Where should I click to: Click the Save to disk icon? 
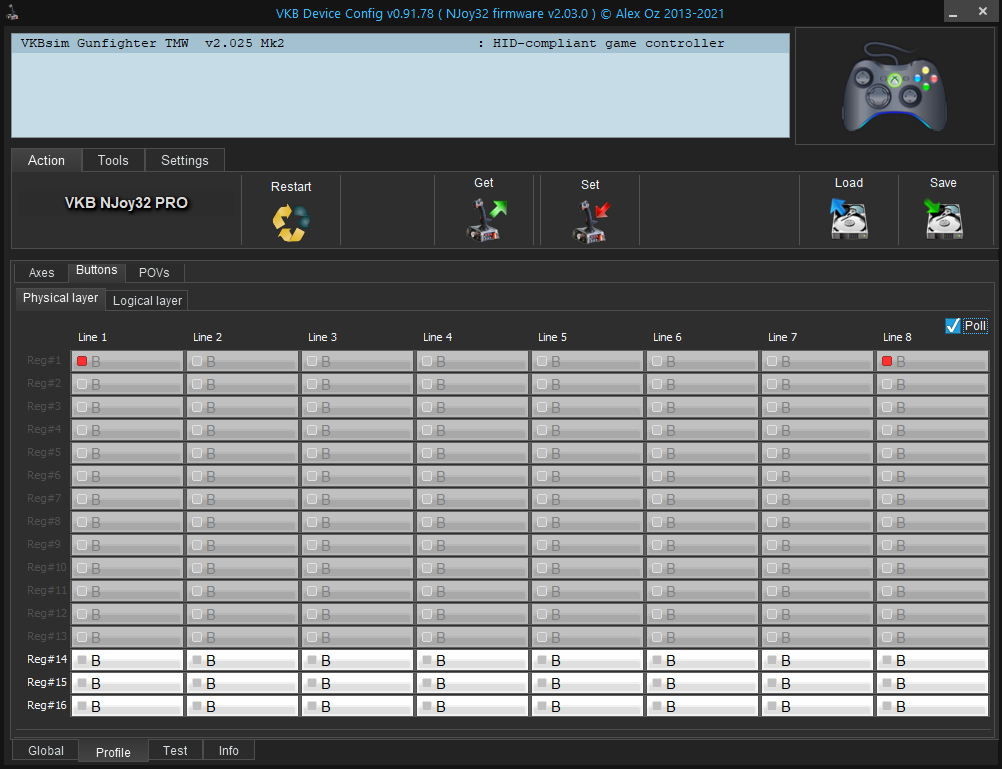942,219
